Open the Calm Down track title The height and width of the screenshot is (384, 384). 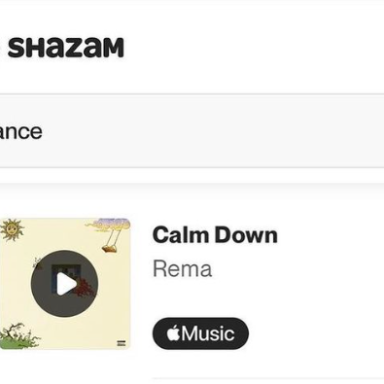pyautogui.click(x=215, y=235)
